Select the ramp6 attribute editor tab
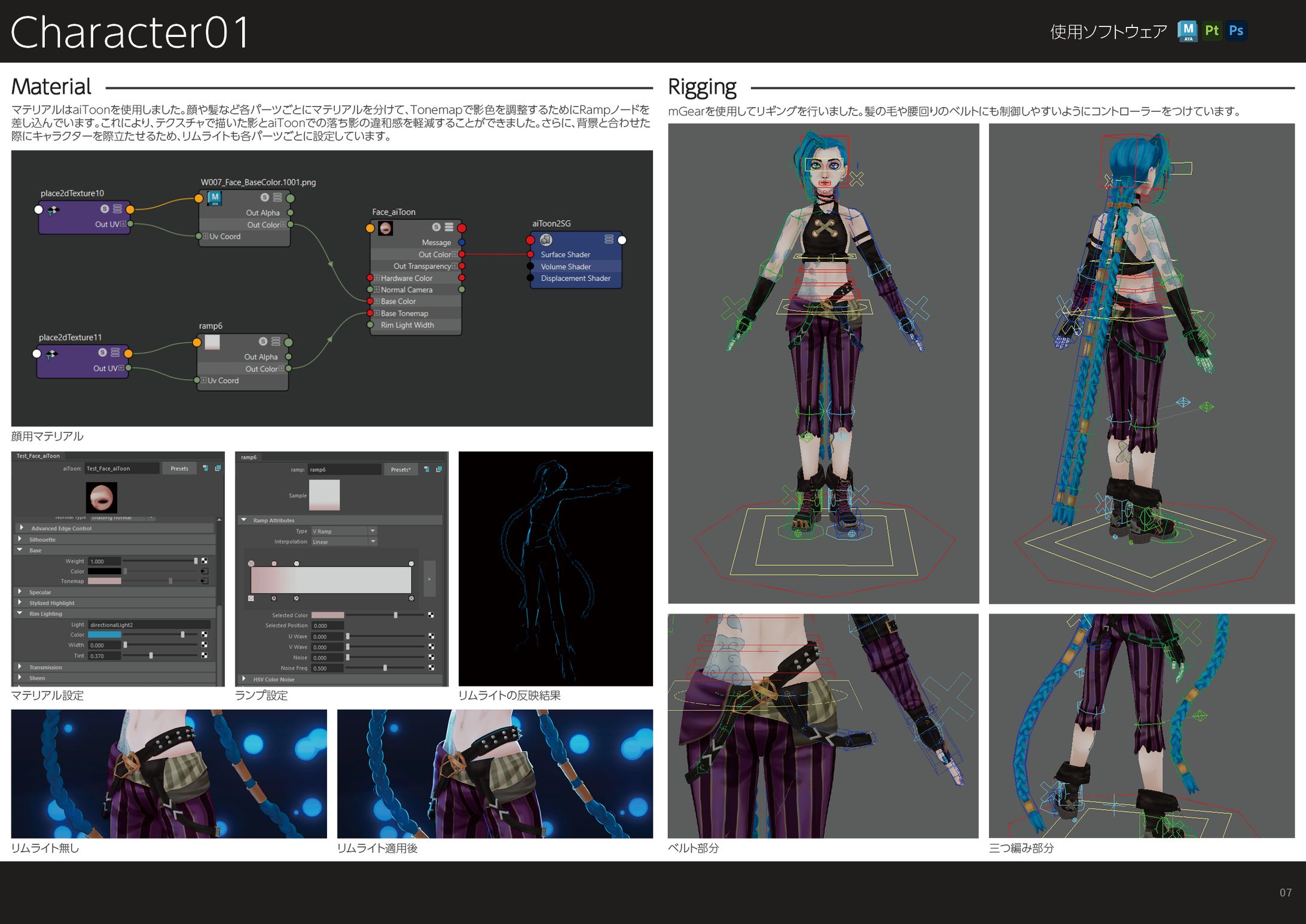This screenshot has height=924, width=1306. coord(249,458)
